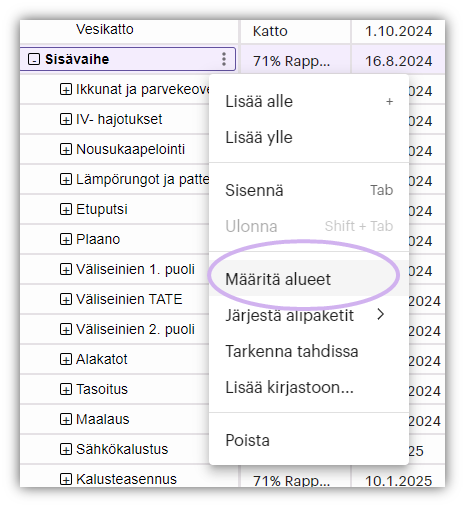This screenshot has height=507, width=465.
Task: Select Lisää kirjastoon... from the menu
Action: 309,387
